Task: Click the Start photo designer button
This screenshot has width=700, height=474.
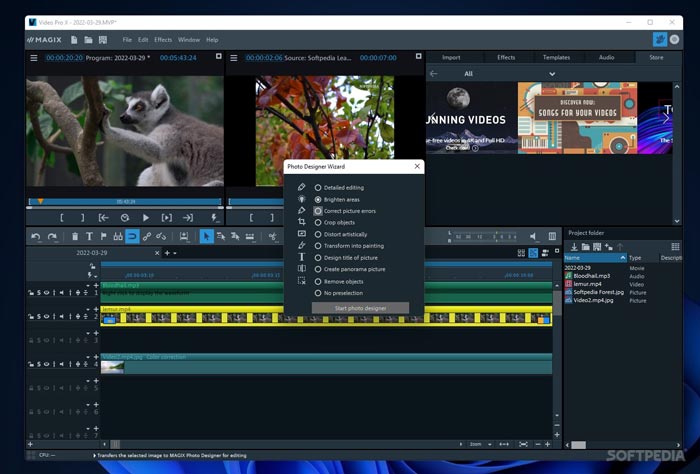Action: [360, 308]
